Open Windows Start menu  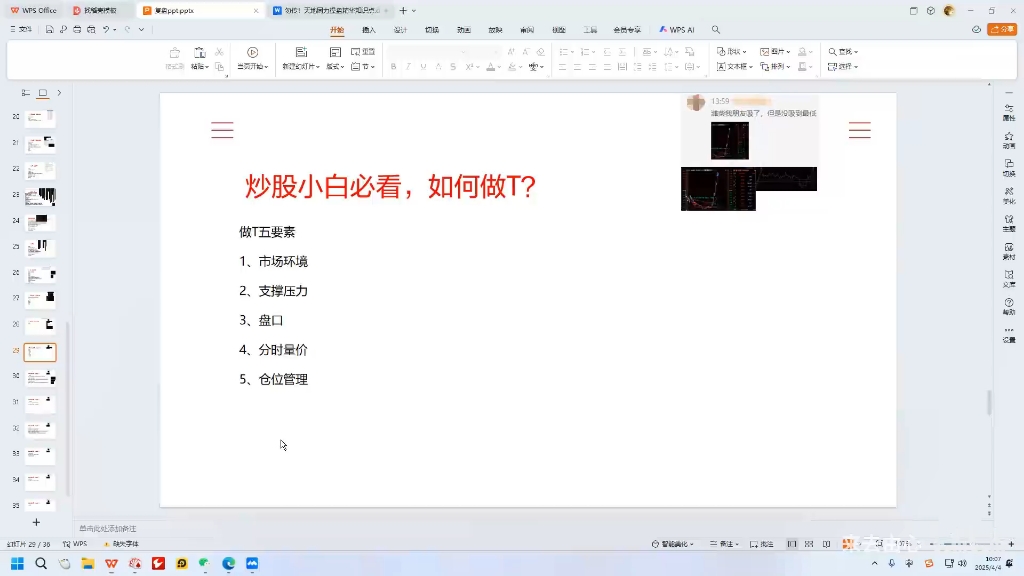[18, 564]
